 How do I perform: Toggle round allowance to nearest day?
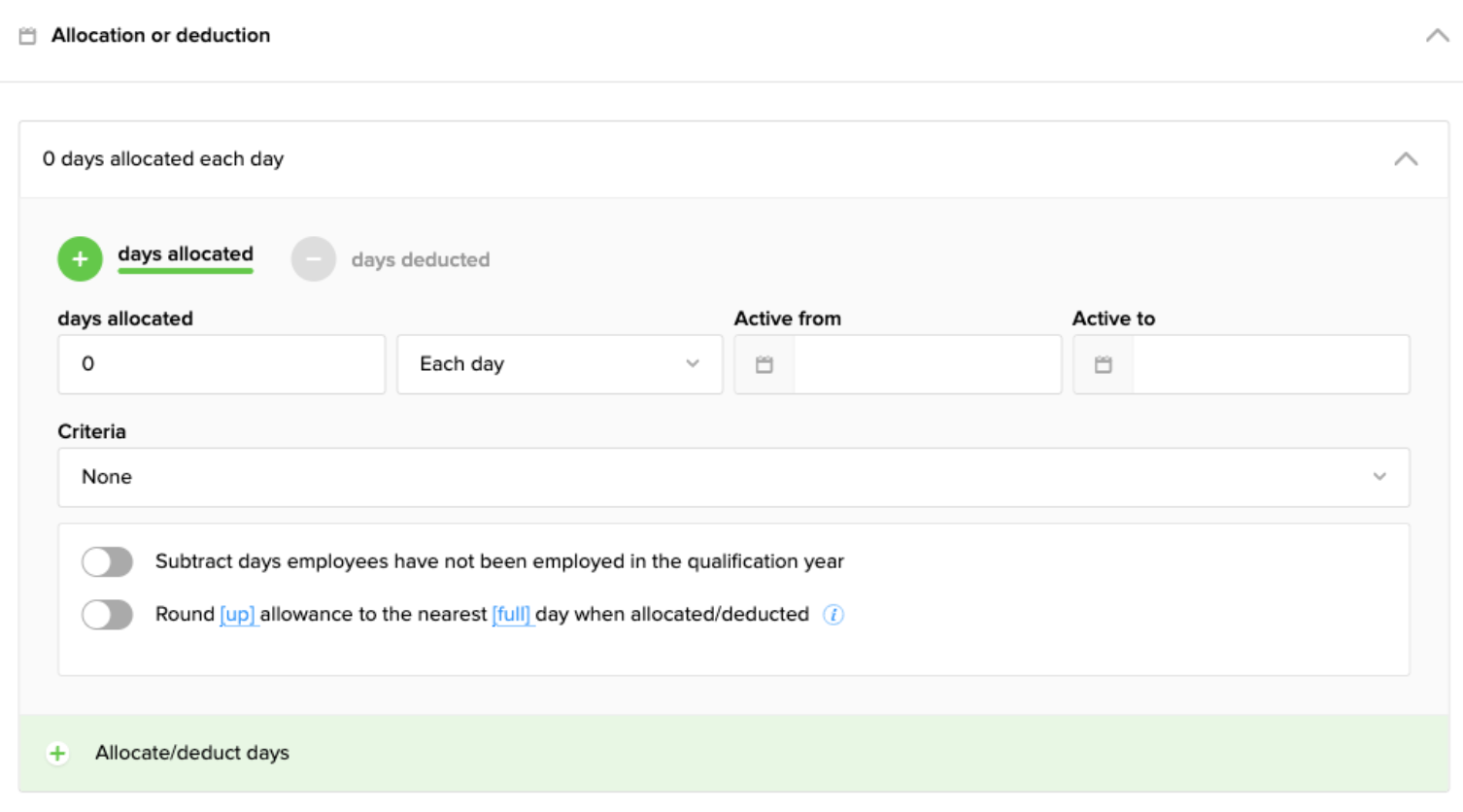pyautogui.click(x=107, y=615)
